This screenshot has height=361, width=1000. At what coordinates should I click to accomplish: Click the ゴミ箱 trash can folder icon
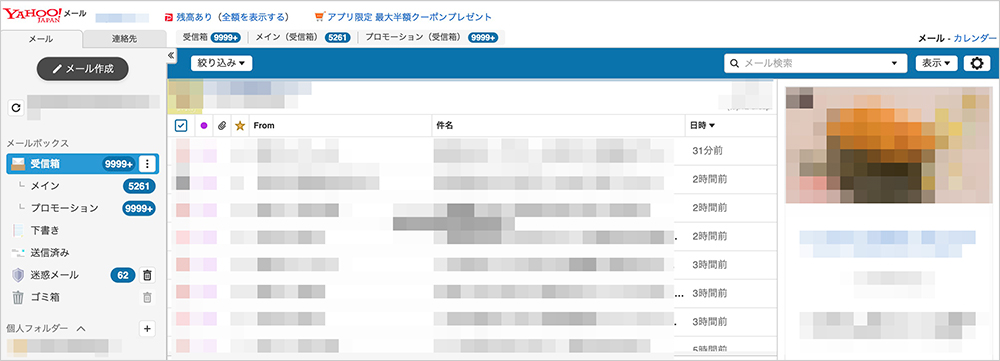click(18, 297)
